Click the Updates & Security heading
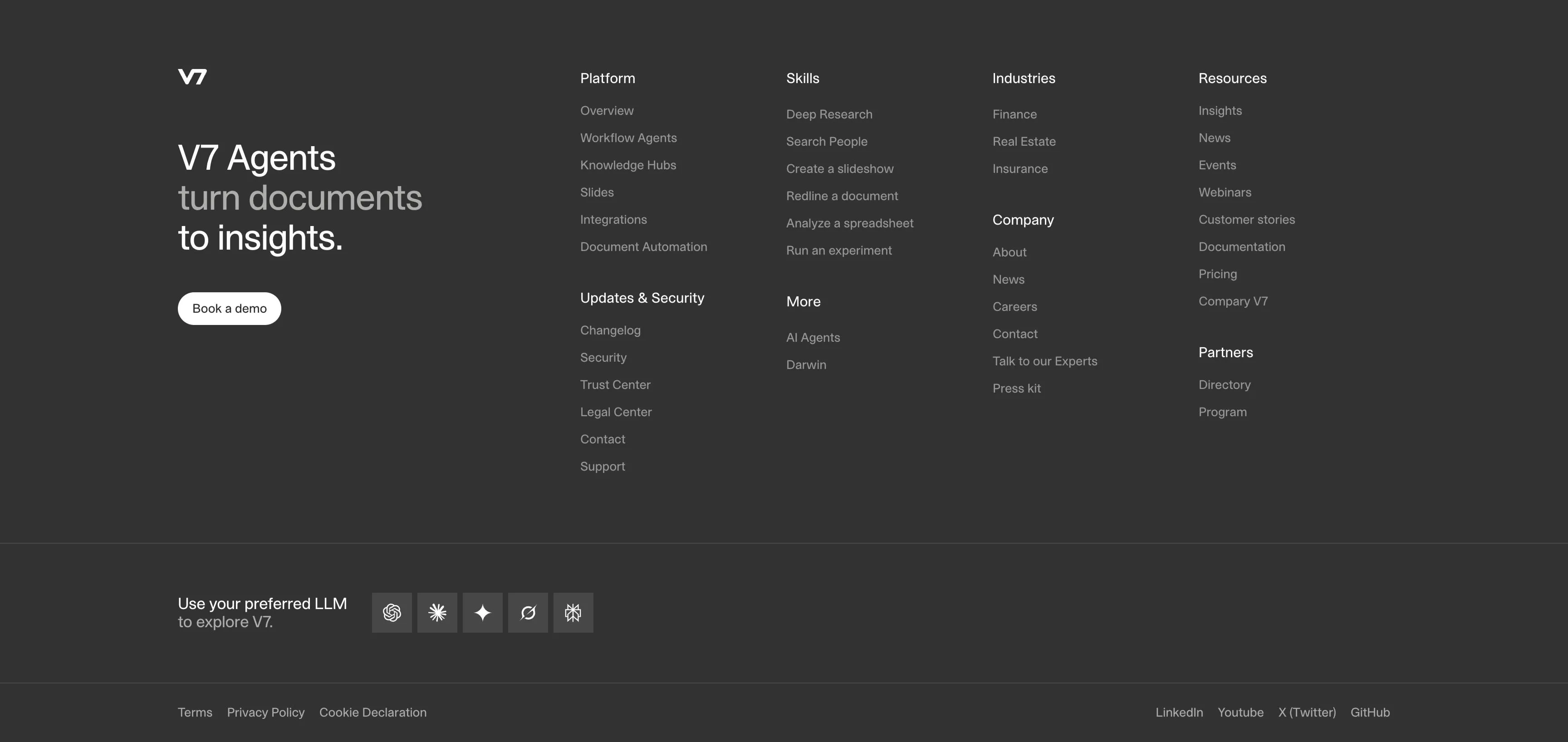The image size is (1568, 742). point(642,298)
